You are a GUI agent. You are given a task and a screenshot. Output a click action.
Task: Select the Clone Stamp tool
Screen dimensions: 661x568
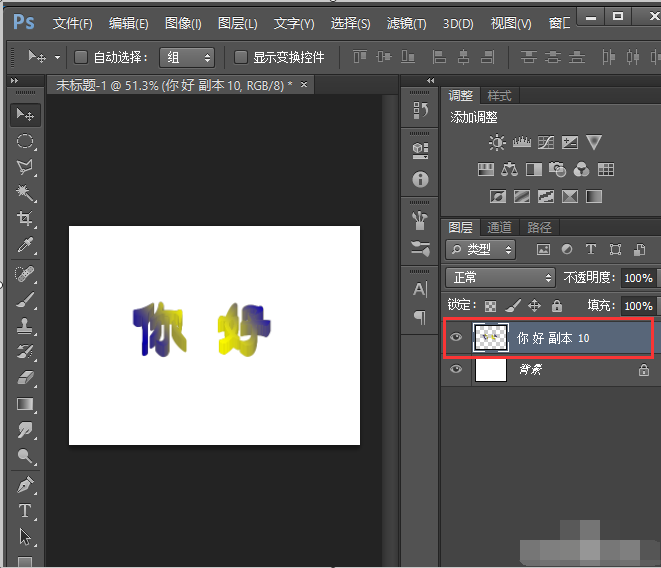point(25,325)
